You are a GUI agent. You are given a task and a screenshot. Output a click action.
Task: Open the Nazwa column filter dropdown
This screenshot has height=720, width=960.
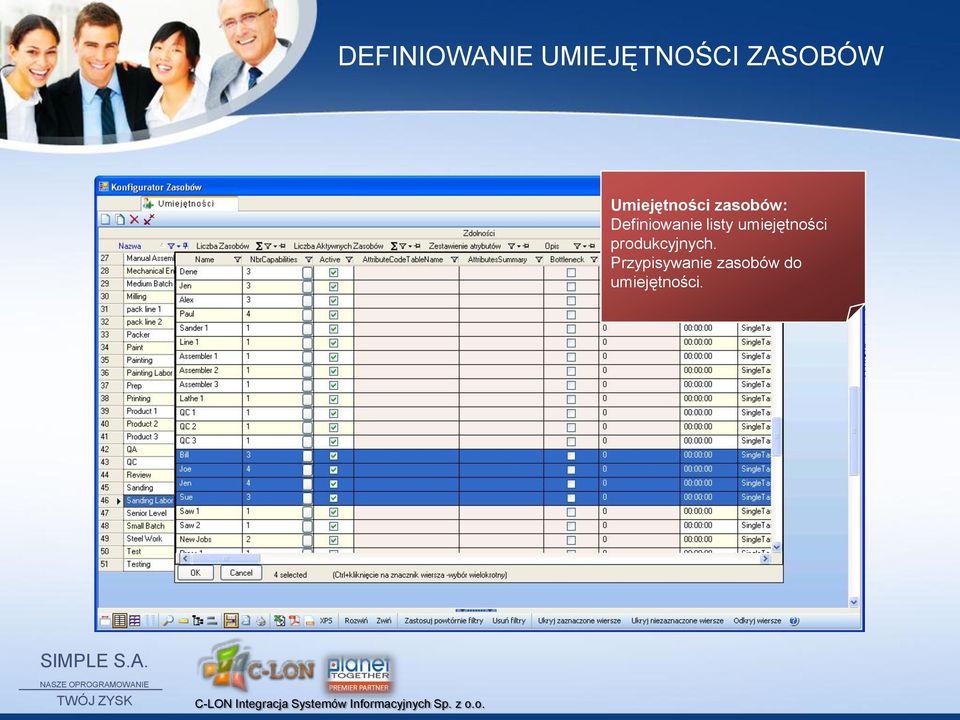(x=172, y=246)
